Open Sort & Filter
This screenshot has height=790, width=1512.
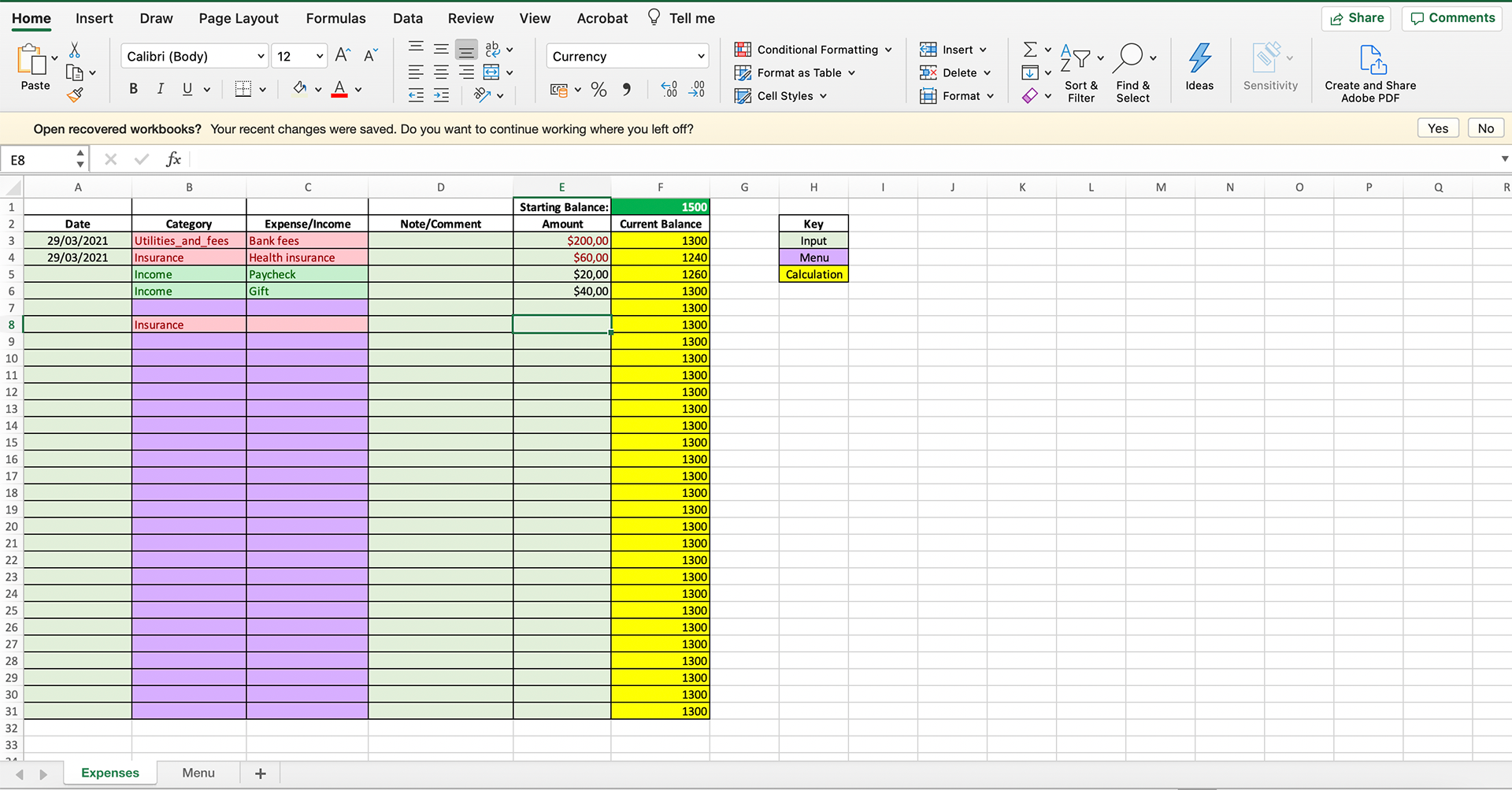[1081, 72]
